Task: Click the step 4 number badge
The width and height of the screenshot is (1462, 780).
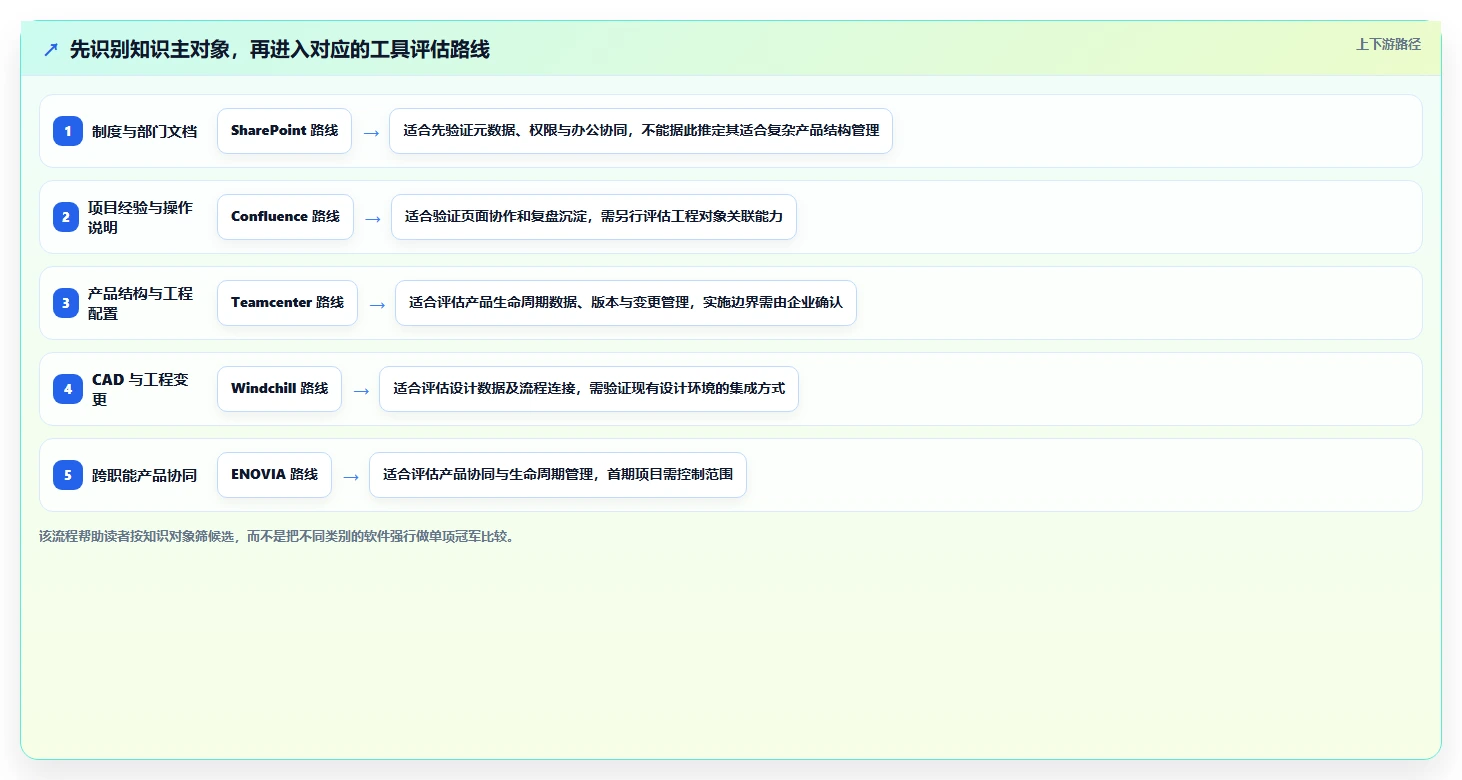Action: pyautogui.click(x=68, y=389)
